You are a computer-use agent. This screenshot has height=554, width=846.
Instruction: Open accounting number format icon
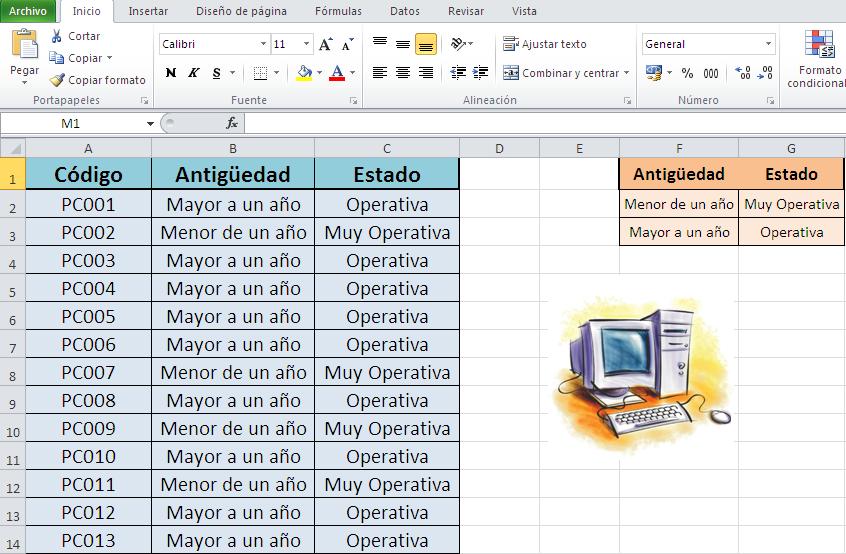pyautogui.click(x=654, y=73)
